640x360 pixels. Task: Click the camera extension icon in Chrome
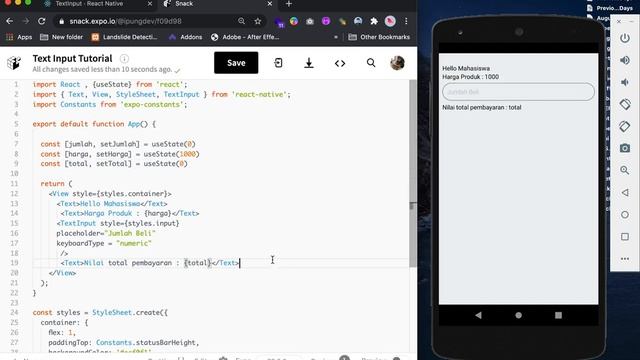310,21
